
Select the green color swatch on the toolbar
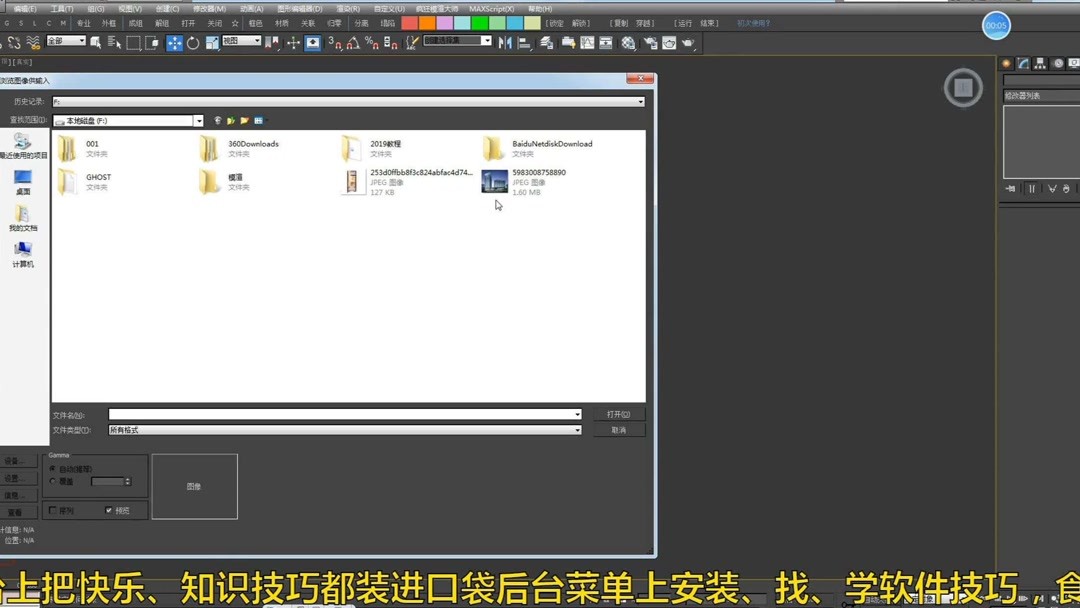point(479,21)
